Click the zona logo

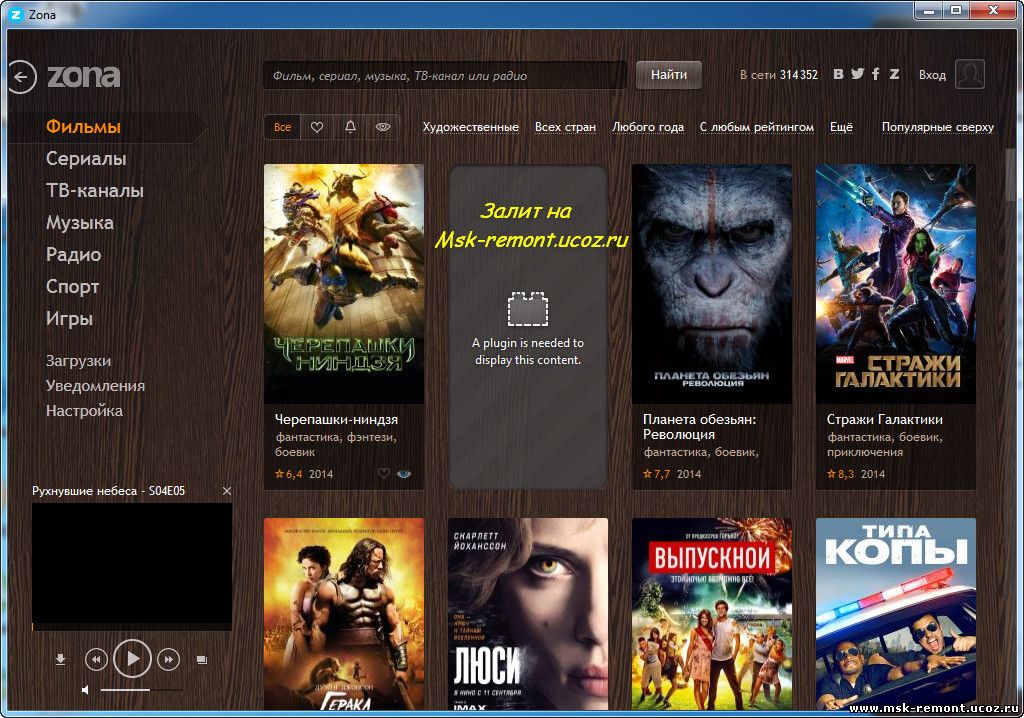84,77
